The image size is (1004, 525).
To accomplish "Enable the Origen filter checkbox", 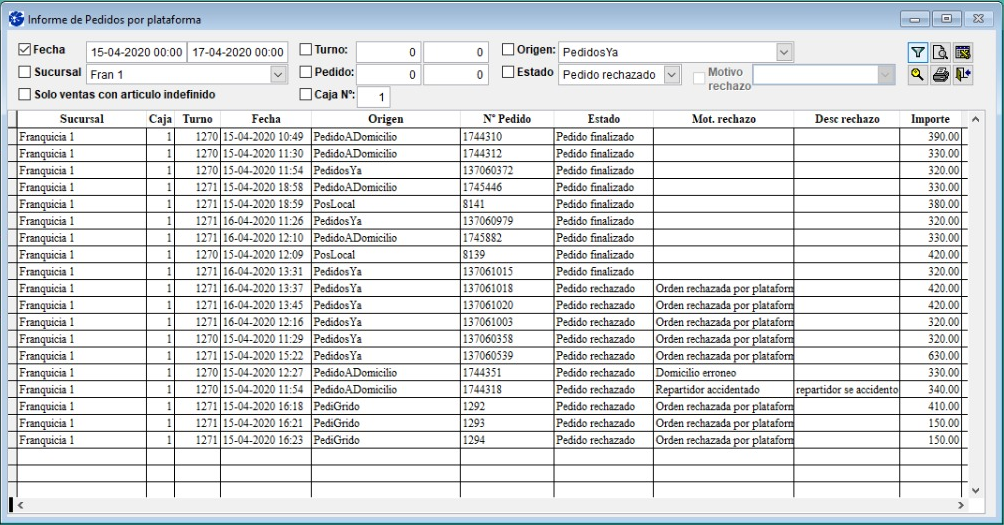I will (x=507, y=50).
